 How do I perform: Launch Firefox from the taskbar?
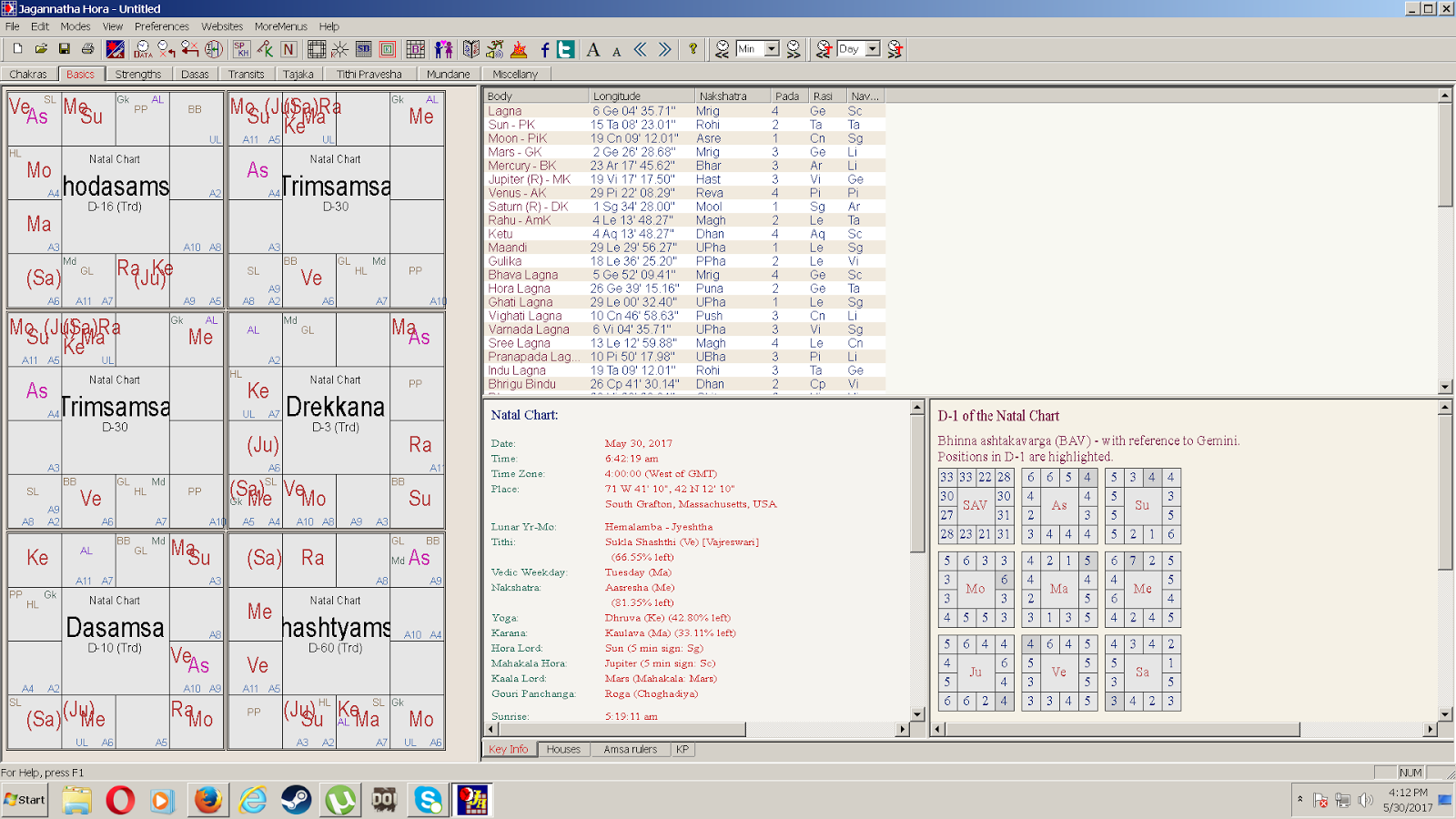coord(207,800)
